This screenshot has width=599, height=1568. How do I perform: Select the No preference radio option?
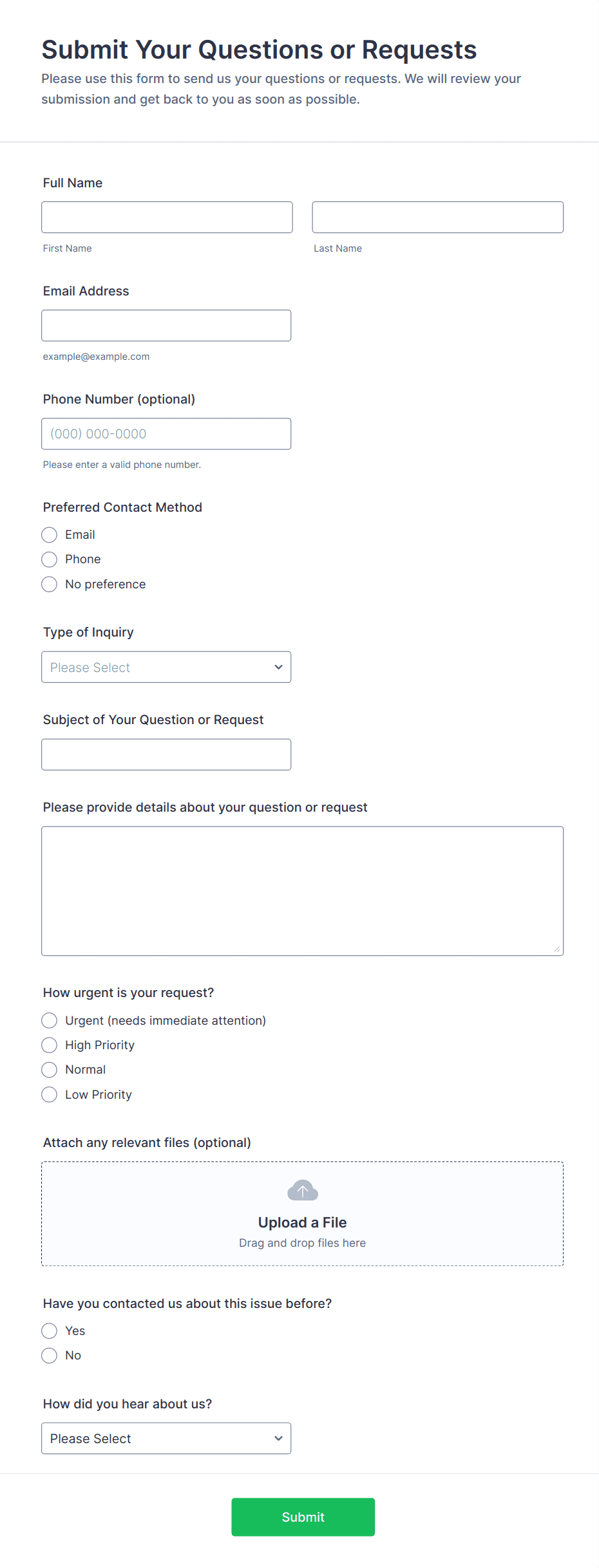pyautogui.click(x=50, y=584)
